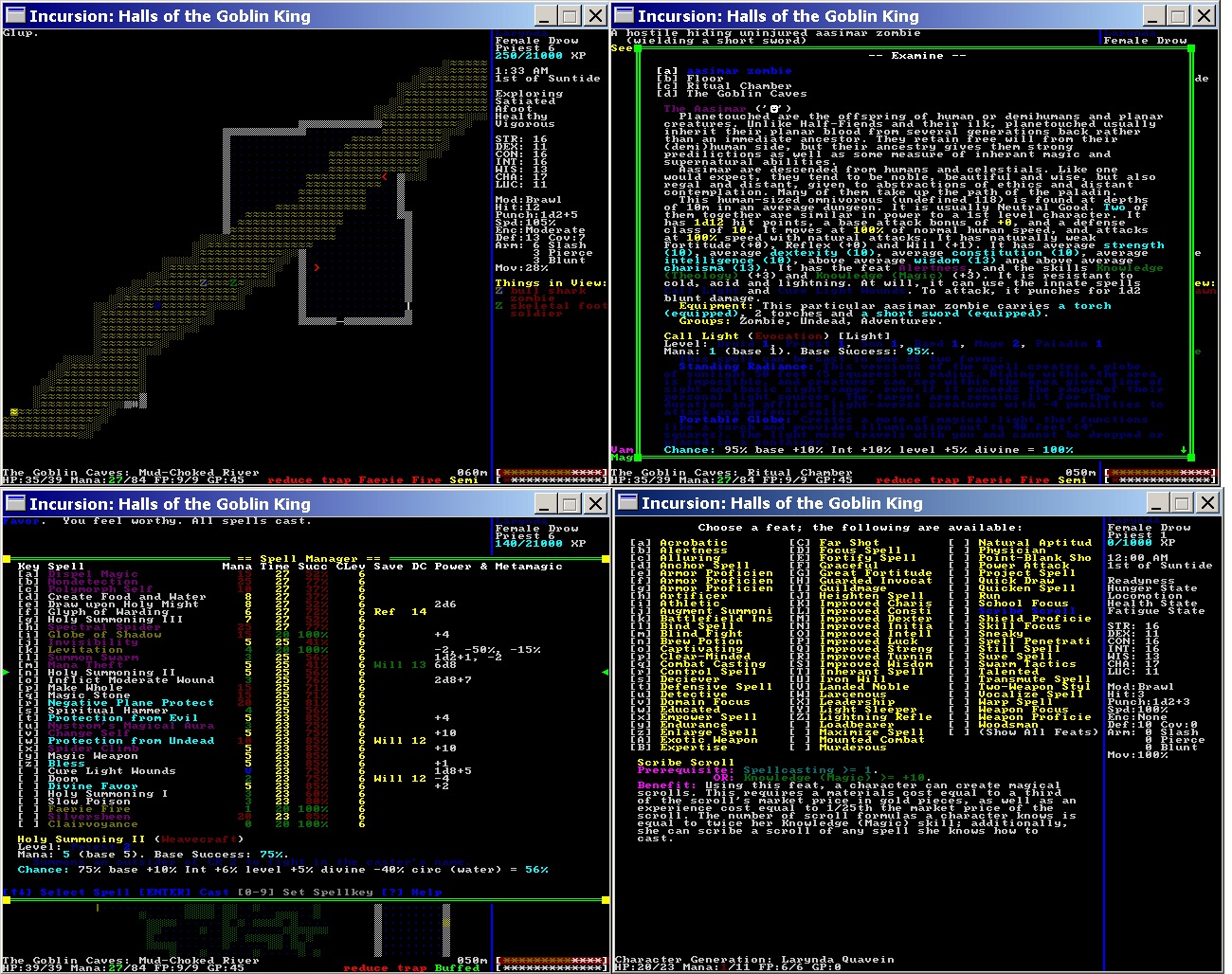Click the highlighted 'Alertness' feat in Examine text
Screen dimensions: 1232x974
(933, 268)
